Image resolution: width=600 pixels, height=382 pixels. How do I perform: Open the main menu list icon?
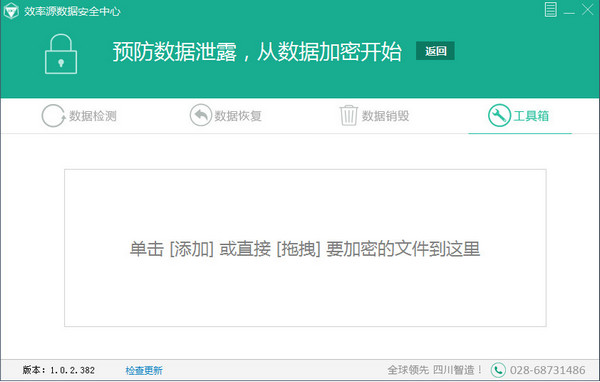point(550,10)
